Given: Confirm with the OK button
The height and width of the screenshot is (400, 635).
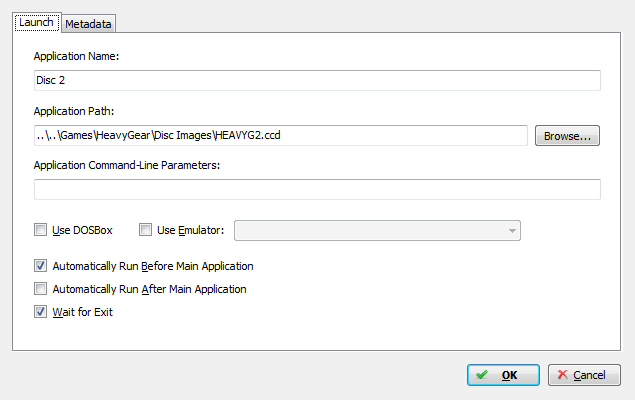Looking at the screenshot, I should pos(503,375).
